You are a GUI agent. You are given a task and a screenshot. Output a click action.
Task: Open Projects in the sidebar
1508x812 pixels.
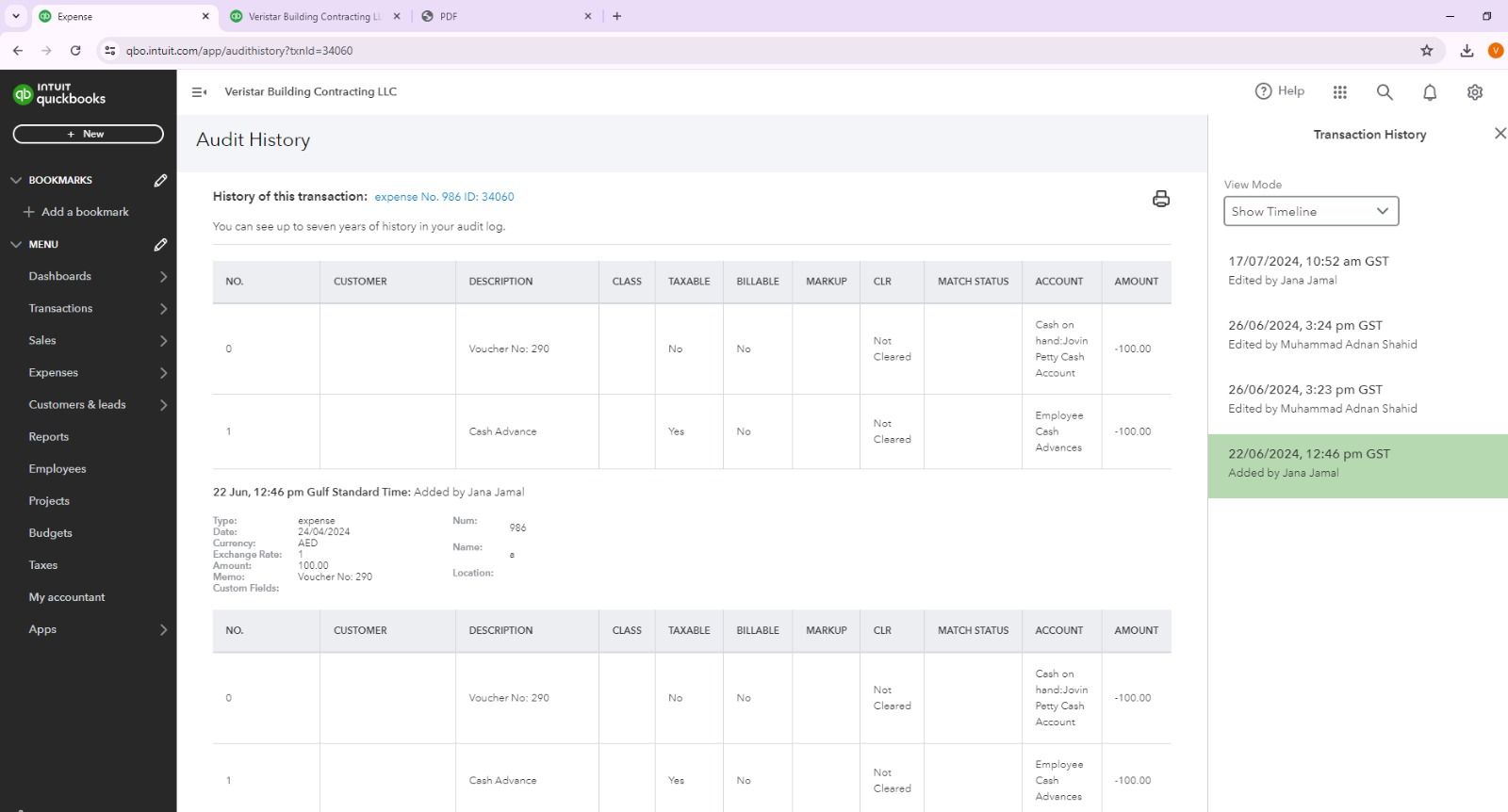tap(49, 500)
